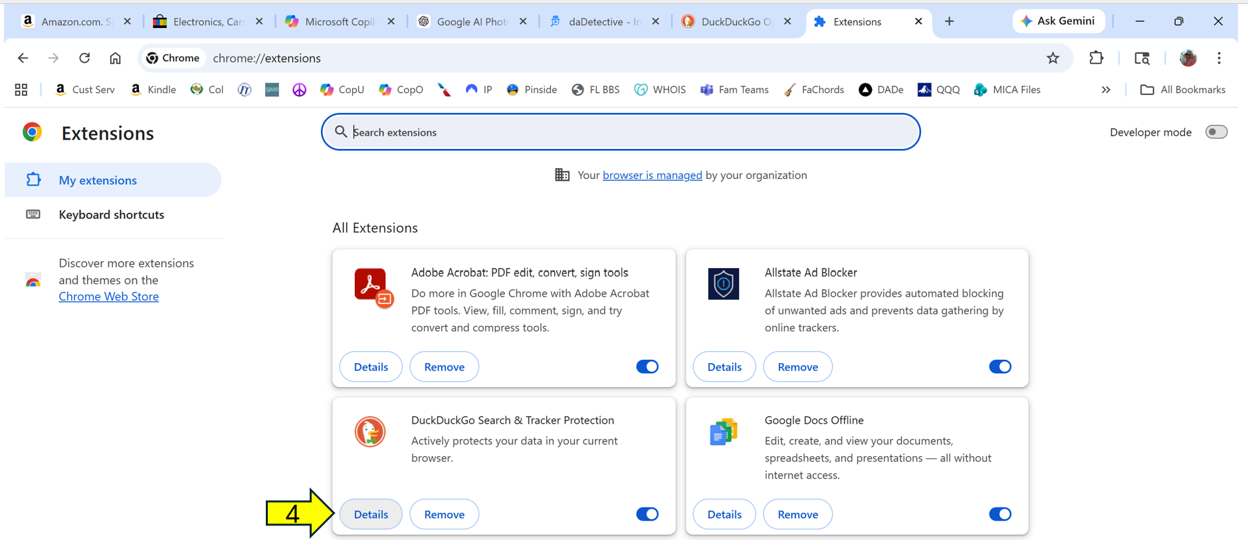This screenshot has height=540, width=1248.
Task: Bookmark this page with the star icon
Action: click(x=1053, y=58)
